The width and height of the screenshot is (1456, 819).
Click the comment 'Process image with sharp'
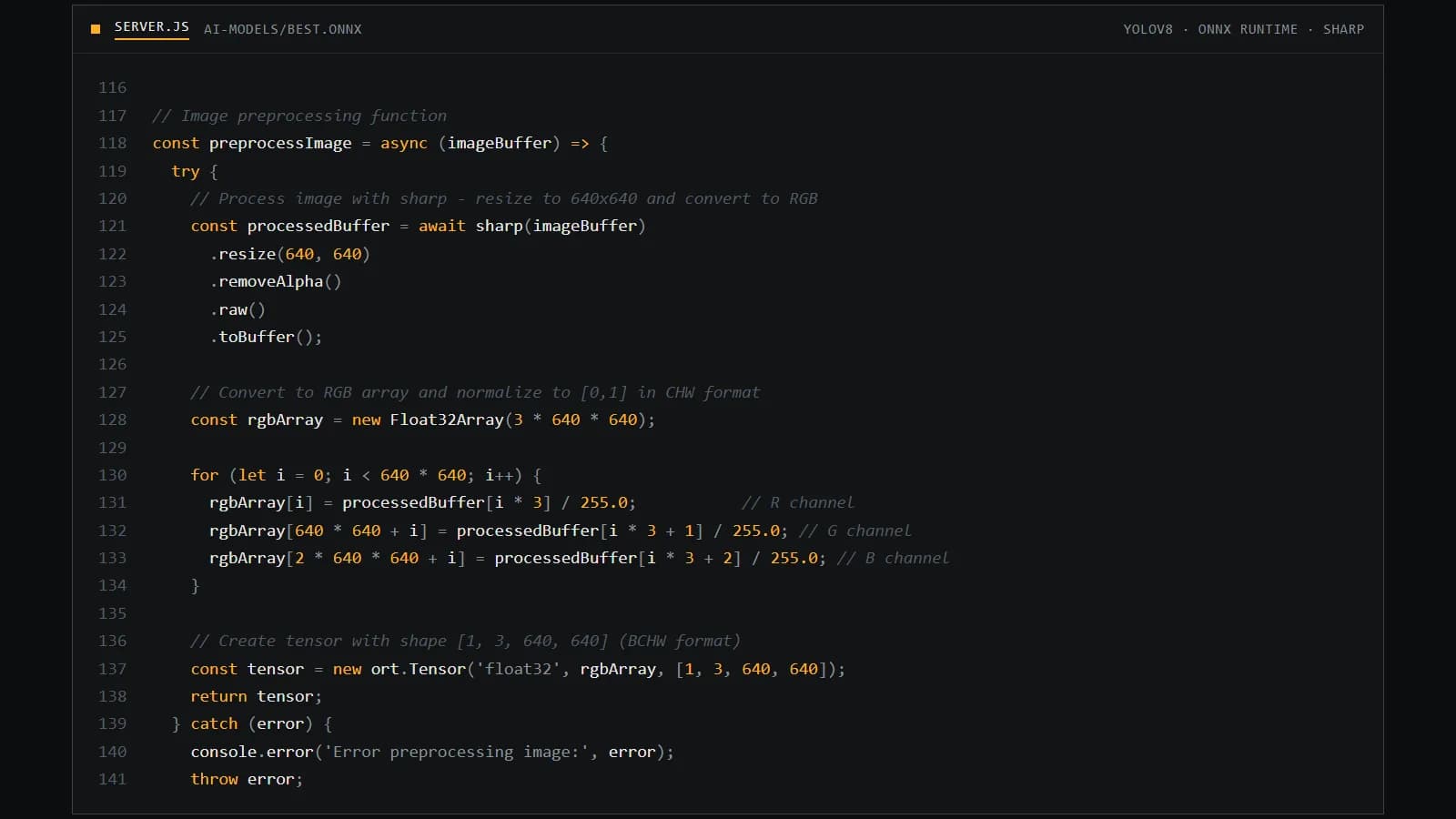(x=504, y=198)
